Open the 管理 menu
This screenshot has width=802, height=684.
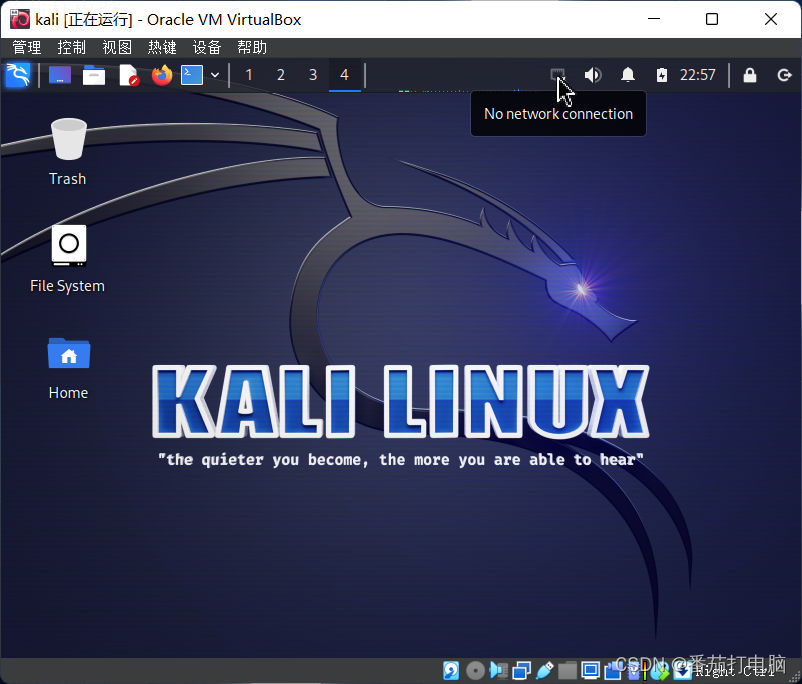coord(27,48)
